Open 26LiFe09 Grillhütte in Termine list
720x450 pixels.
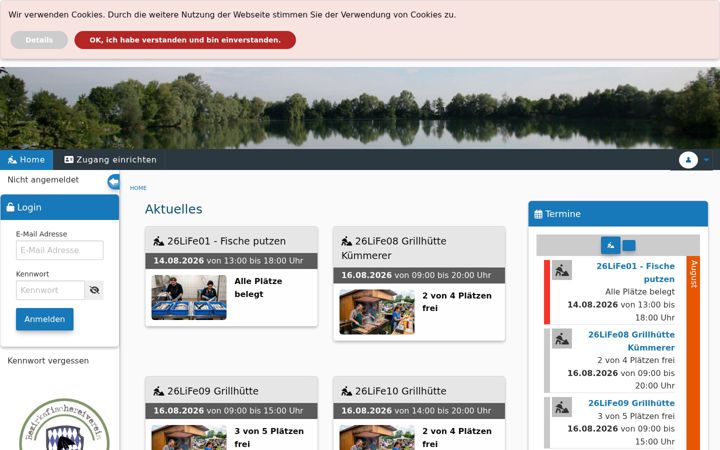click(x=631, y=403)
